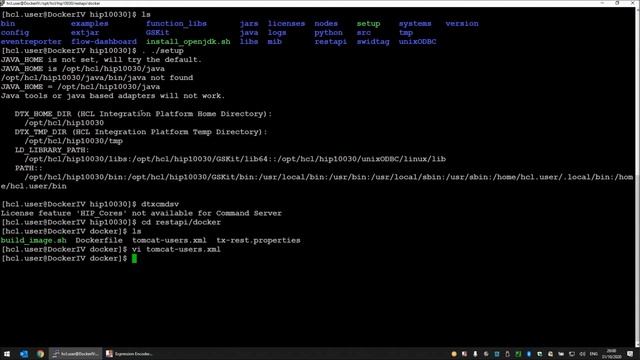Click 'systems' directory name

point(415,24)
